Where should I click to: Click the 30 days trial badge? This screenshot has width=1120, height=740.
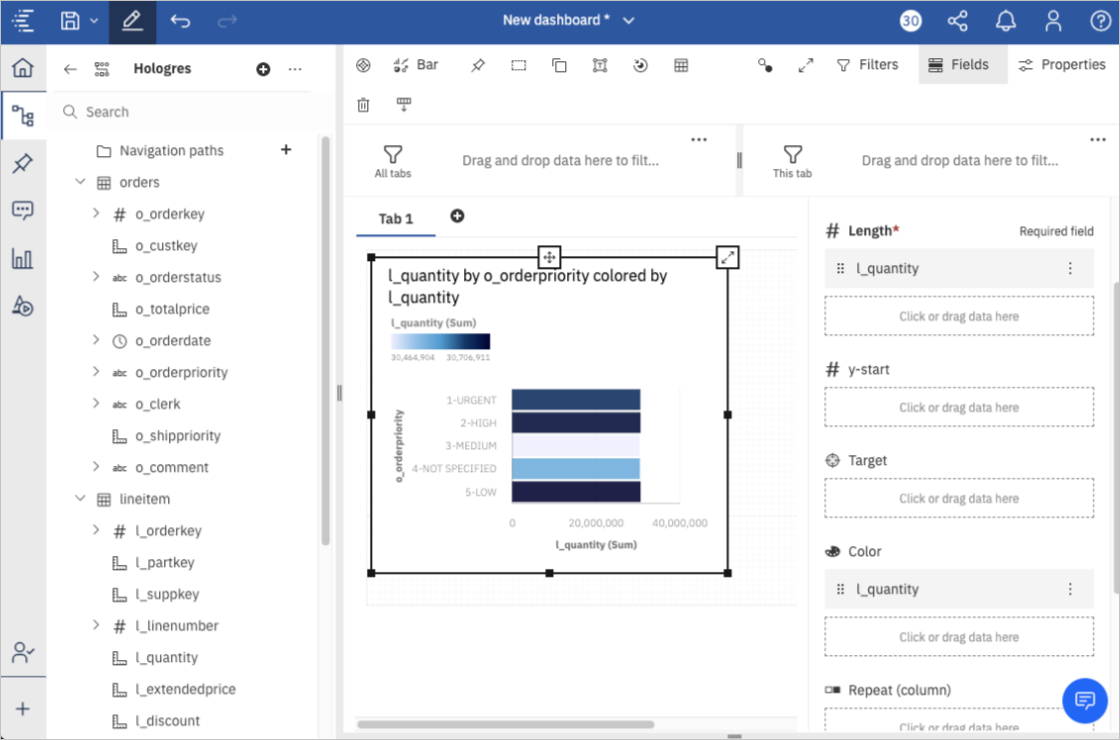911,21
